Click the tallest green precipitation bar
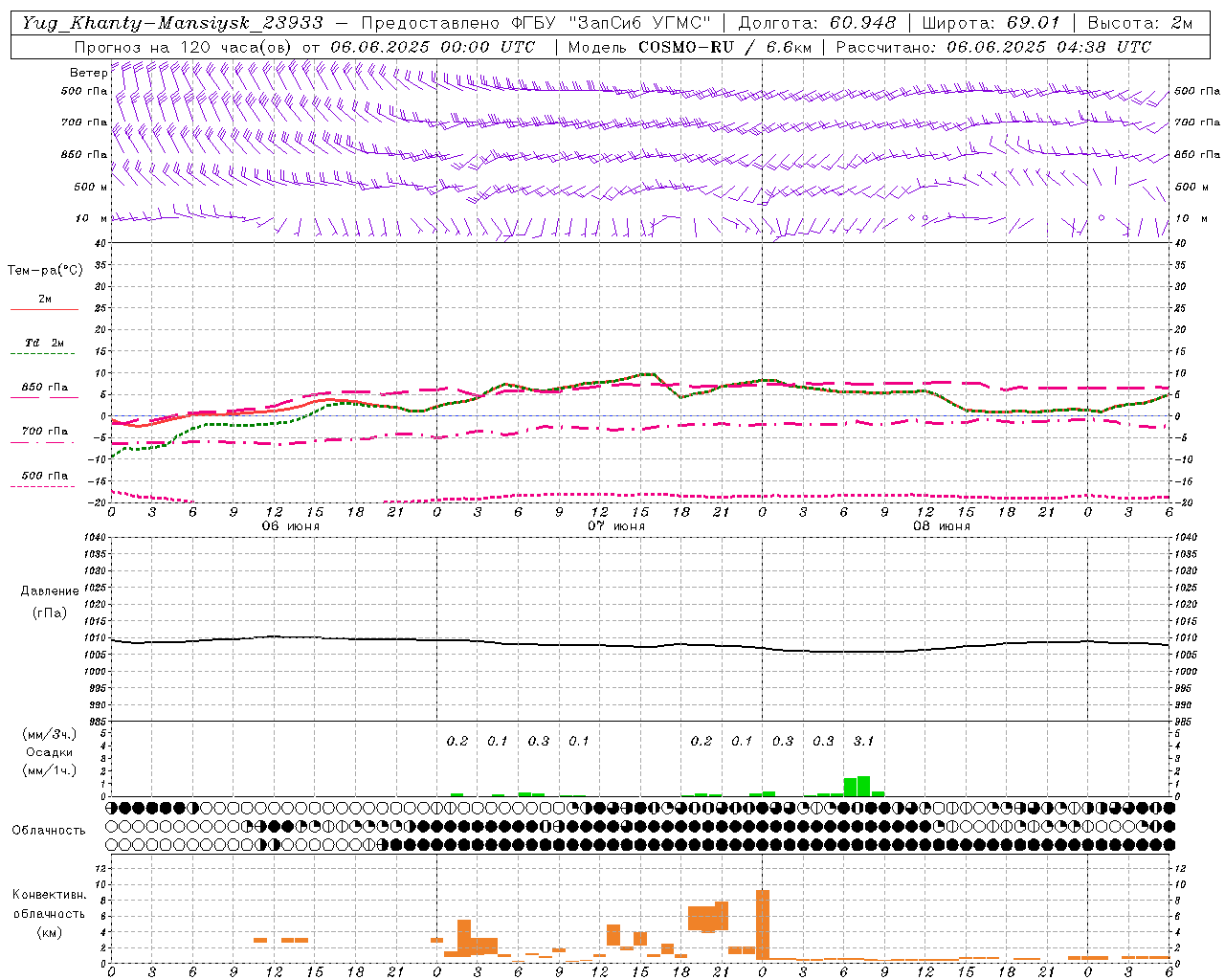 [x=863, y=786]
